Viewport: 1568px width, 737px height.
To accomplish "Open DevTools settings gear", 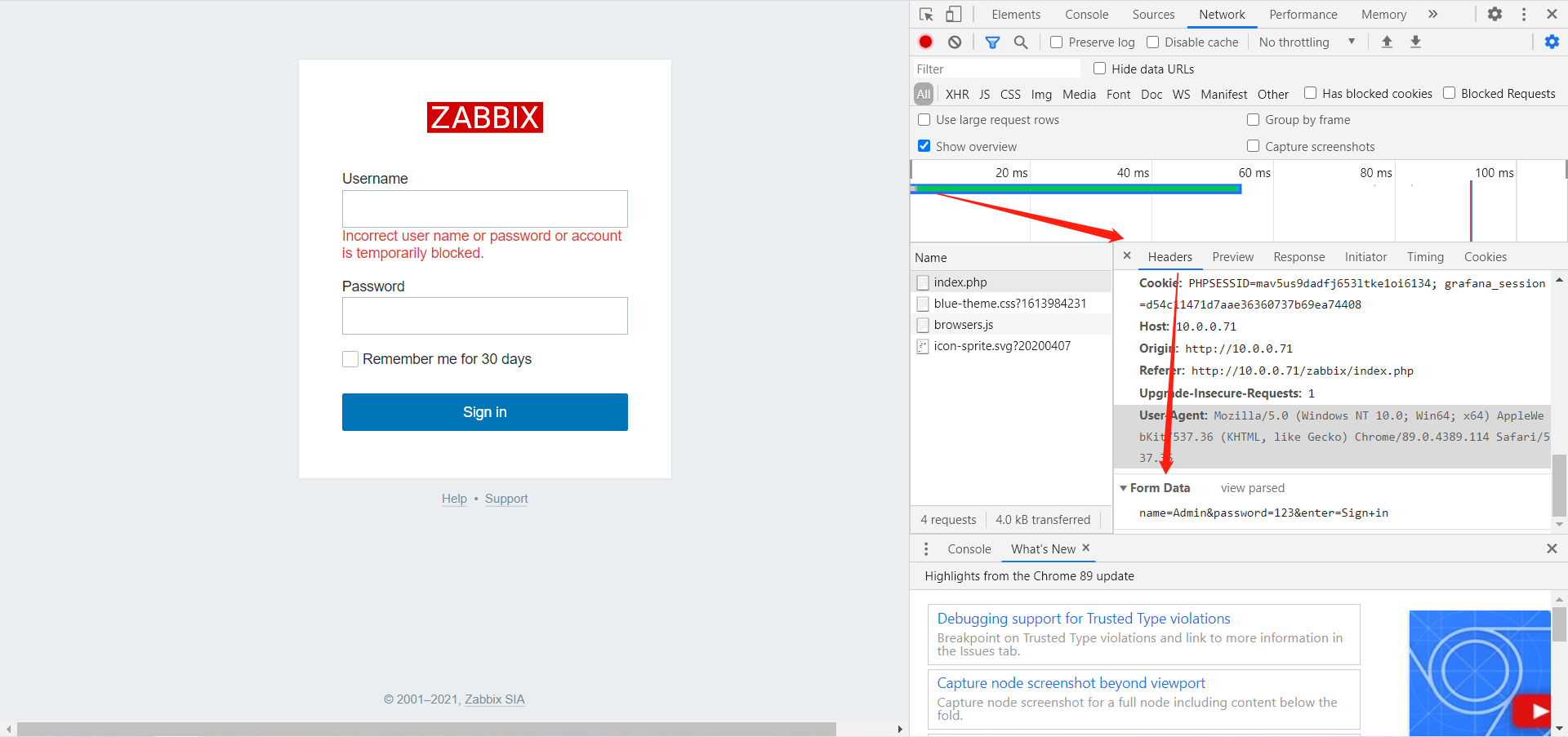I will [x=1494, y=15].
